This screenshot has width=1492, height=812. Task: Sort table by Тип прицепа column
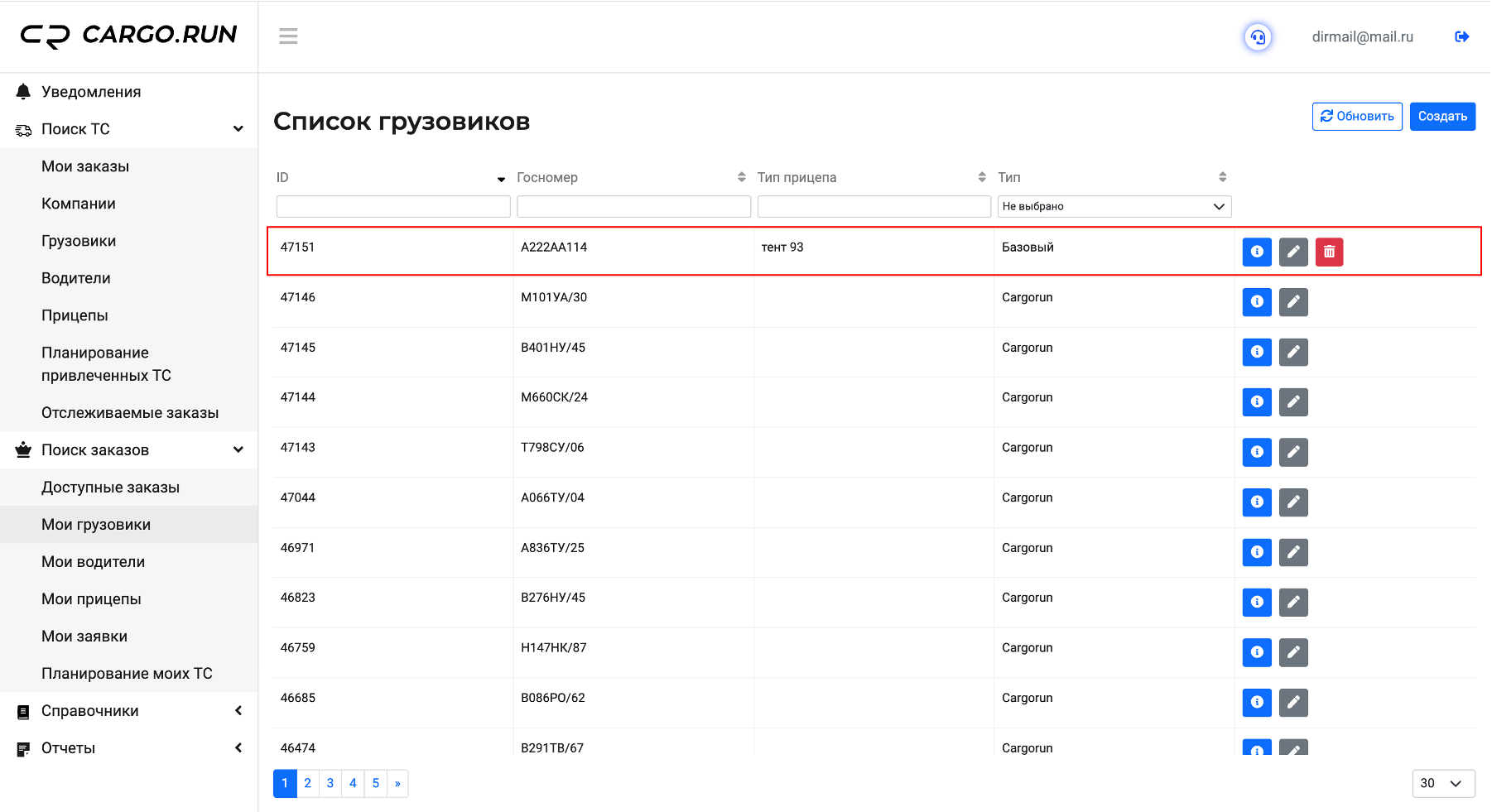[x=982, y=177]
